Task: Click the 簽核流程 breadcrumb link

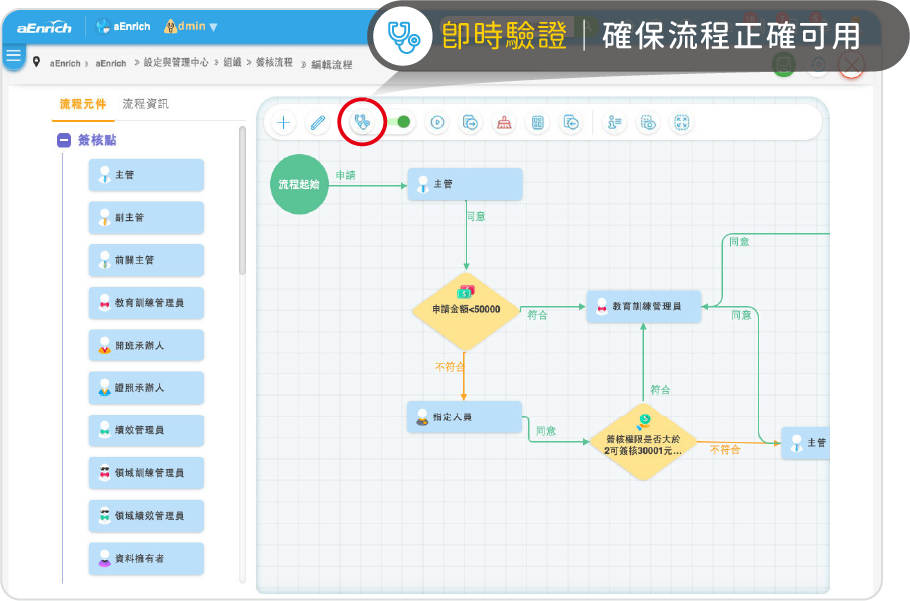Action: click(275, 62)
